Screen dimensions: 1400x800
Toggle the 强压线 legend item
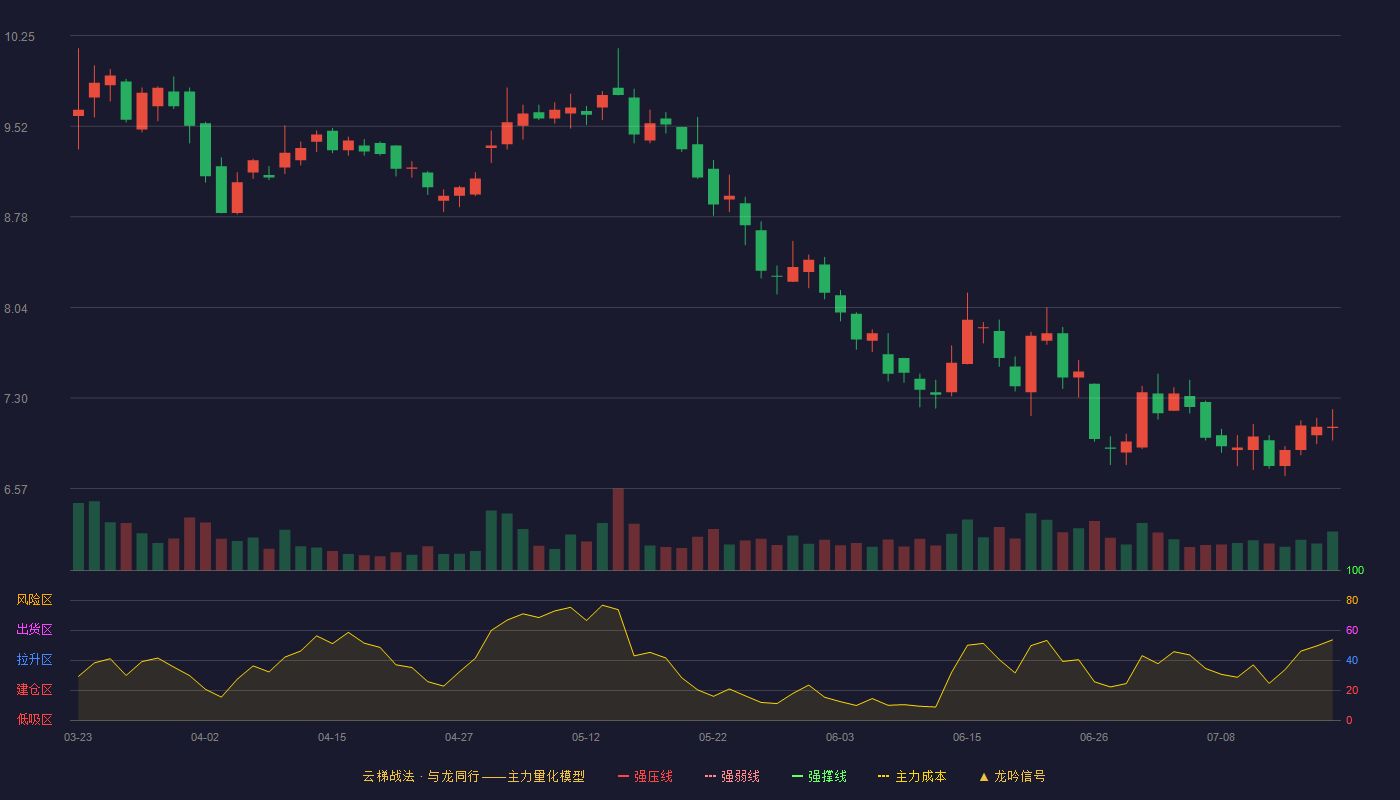pyautogui.click(x=645, y=776)
